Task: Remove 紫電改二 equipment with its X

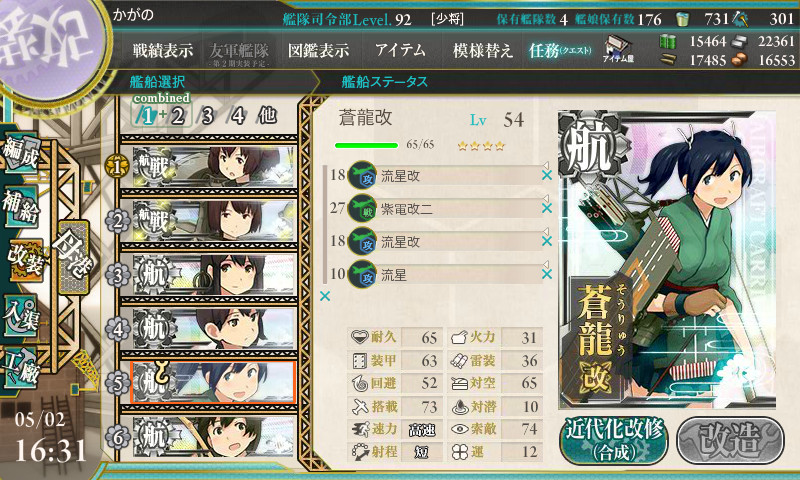Action: 547,208
